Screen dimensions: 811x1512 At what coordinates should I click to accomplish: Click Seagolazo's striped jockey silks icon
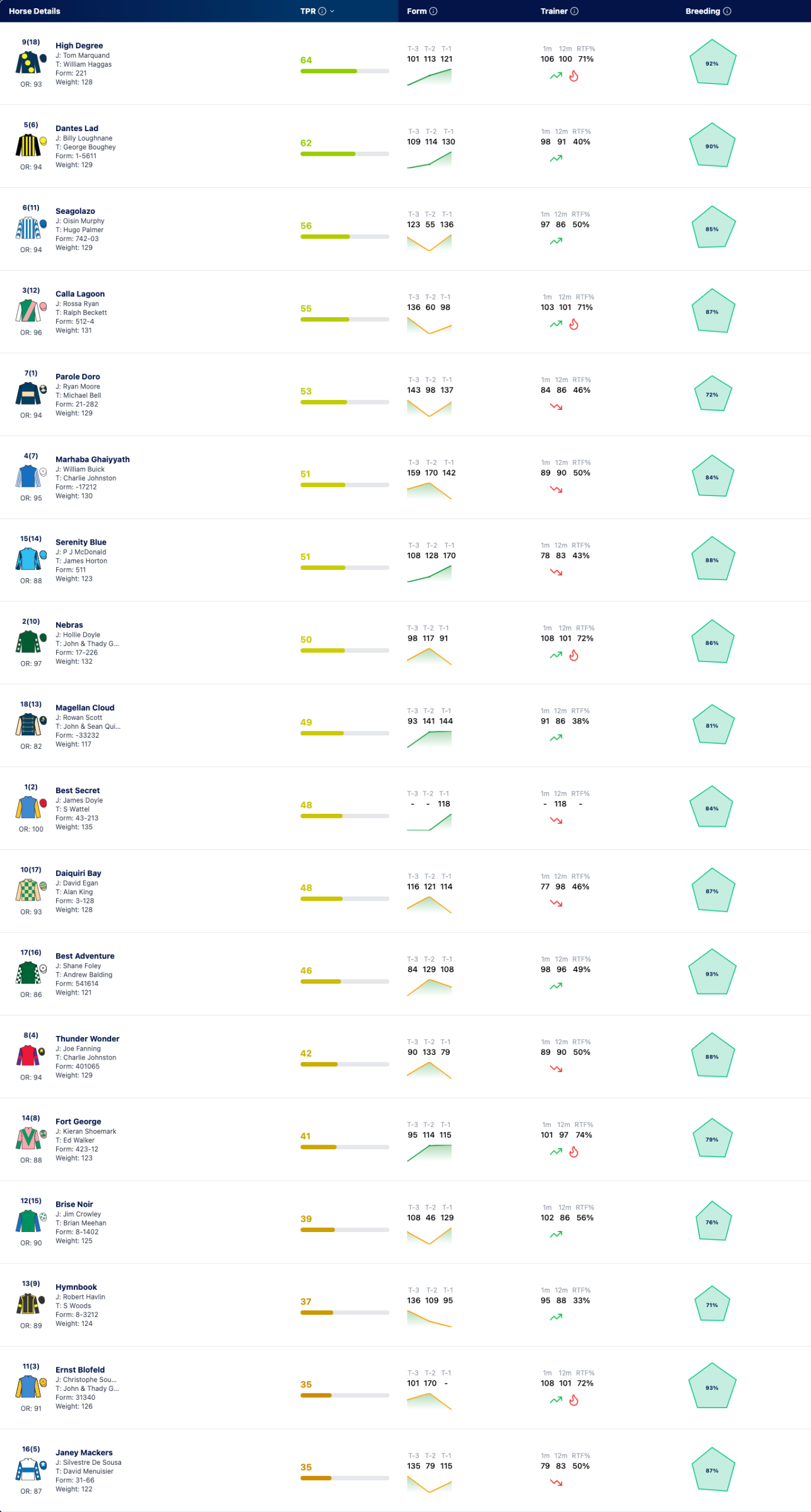tap(28, 227)
